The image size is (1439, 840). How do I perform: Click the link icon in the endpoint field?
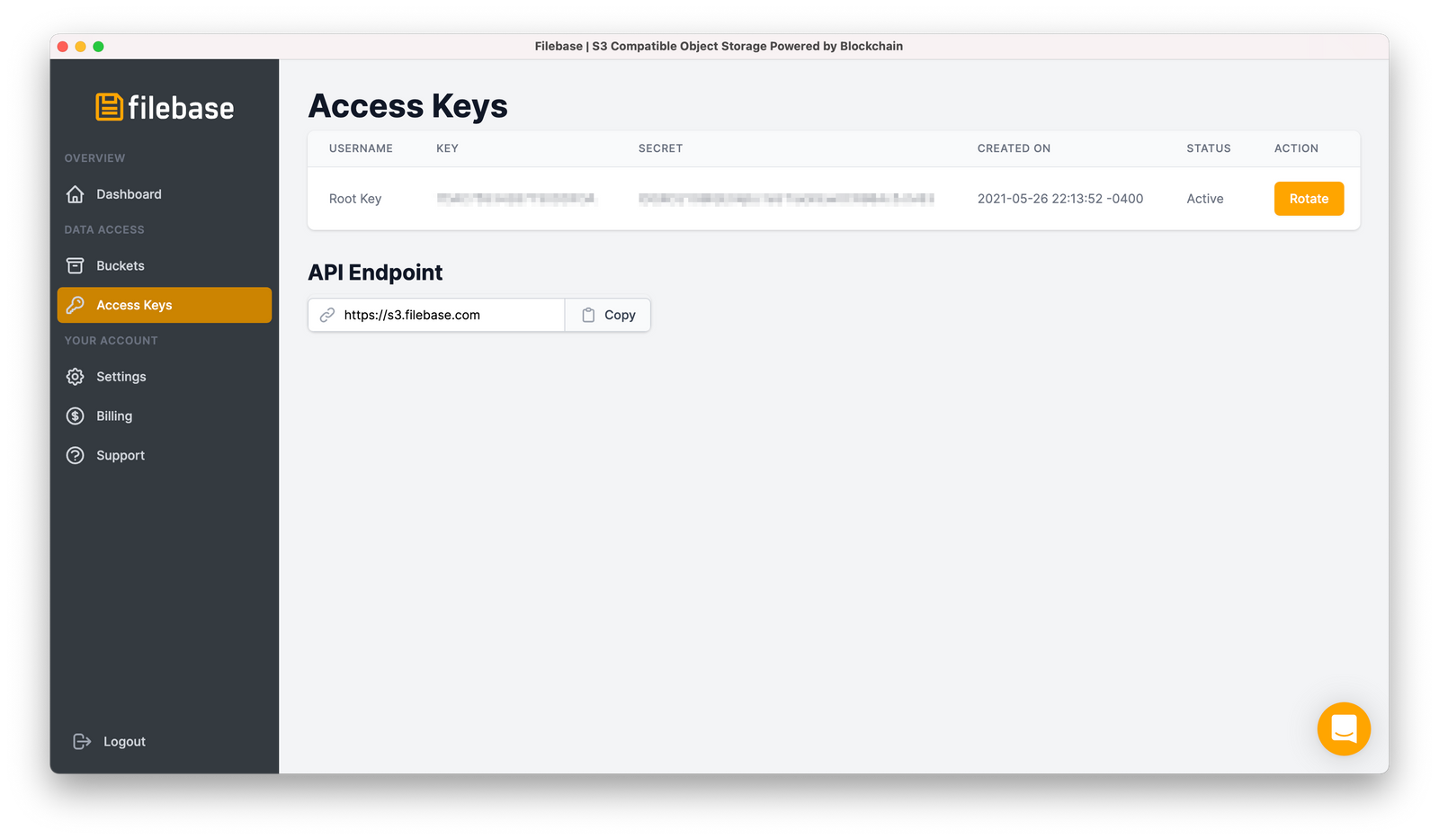326,315
